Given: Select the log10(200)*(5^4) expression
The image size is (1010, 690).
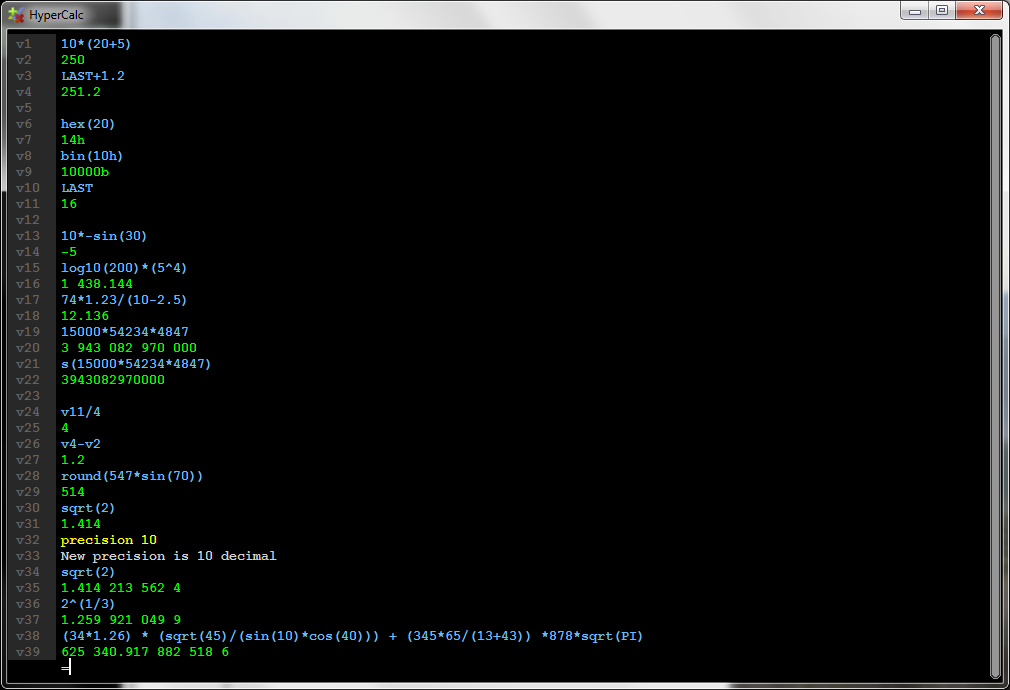Looking at the screenshot, I should coord(124,268).
